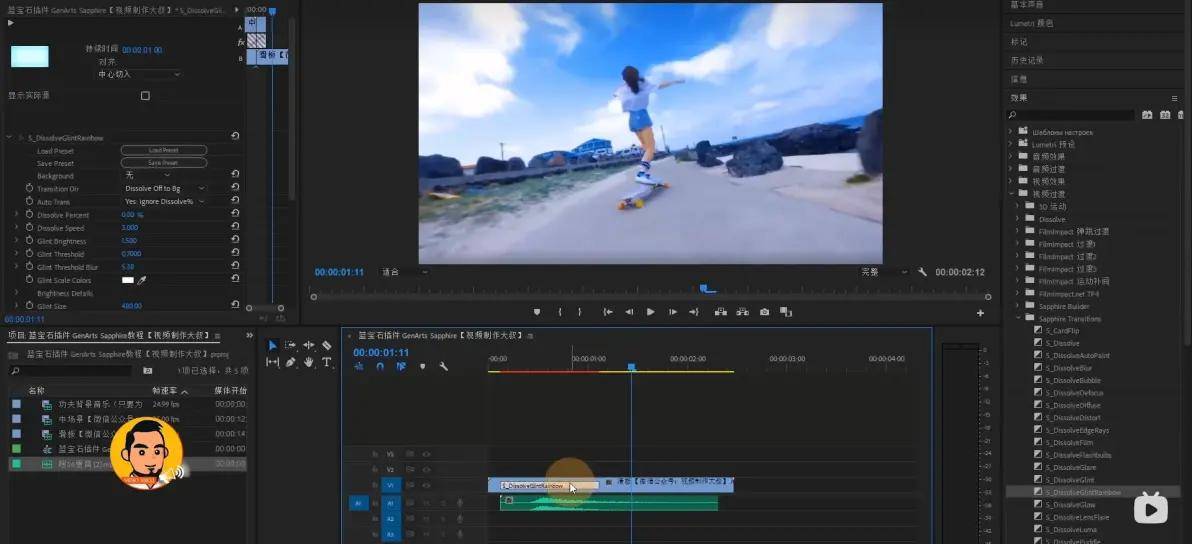Toggle Linked Selection in timeline
This screenshot has height=544, width=1192.
coord(401,366)
